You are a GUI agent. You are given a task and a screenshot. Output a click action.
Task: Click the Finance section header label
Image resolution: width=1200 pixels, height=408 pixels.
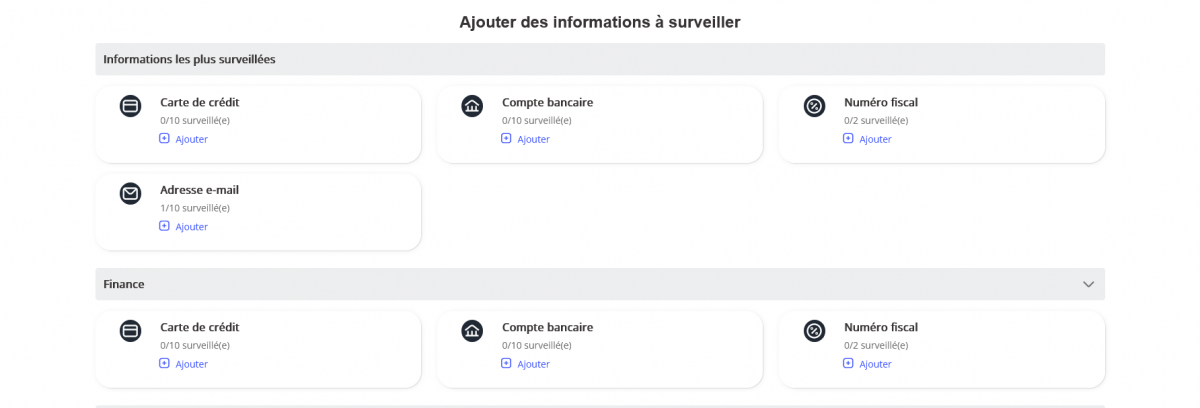[124, 284]
